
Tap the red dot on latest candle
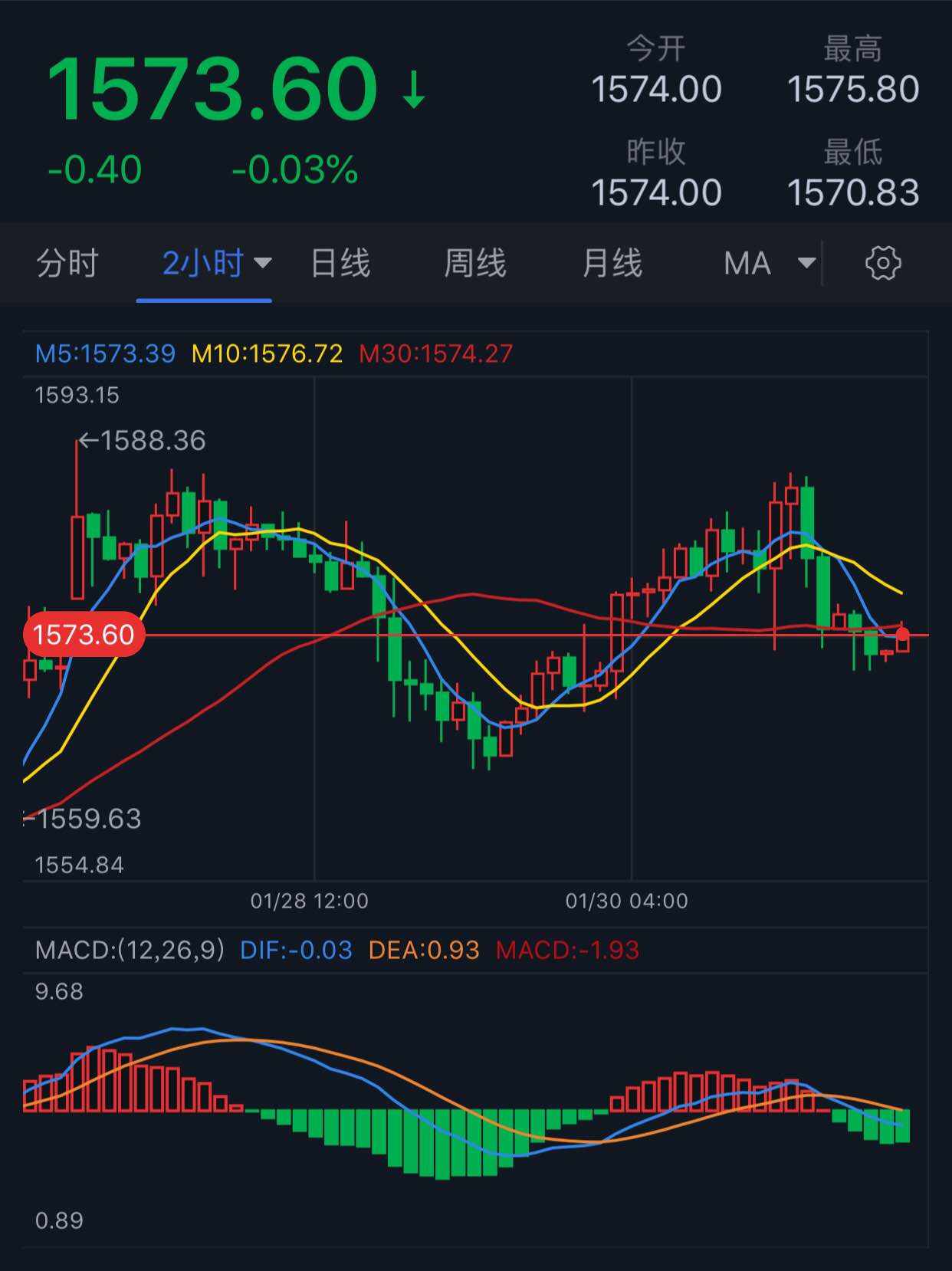pos(902,634)
